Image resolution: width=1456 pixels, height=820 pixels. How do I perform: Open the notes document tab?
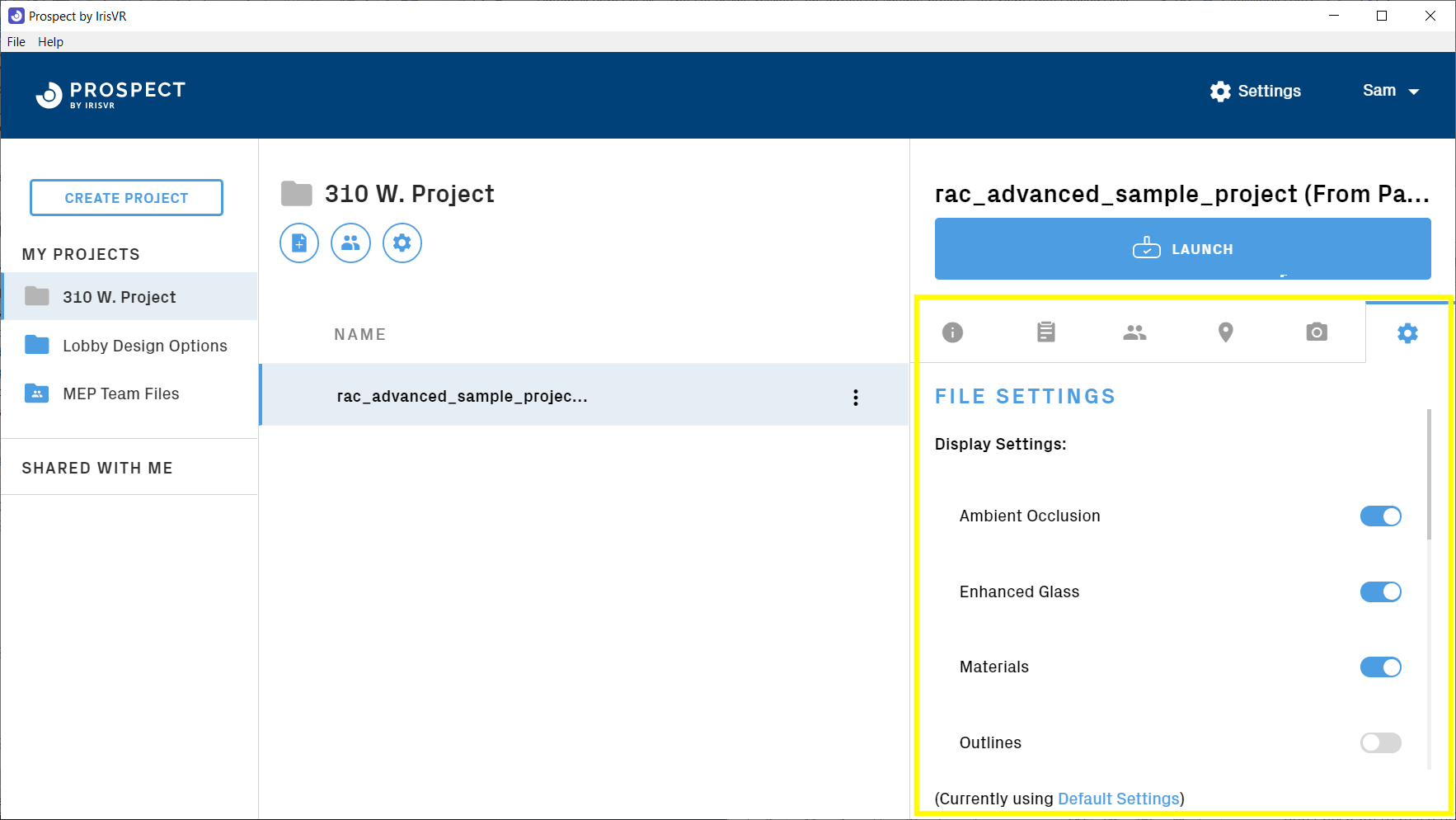pos(1045,332)
